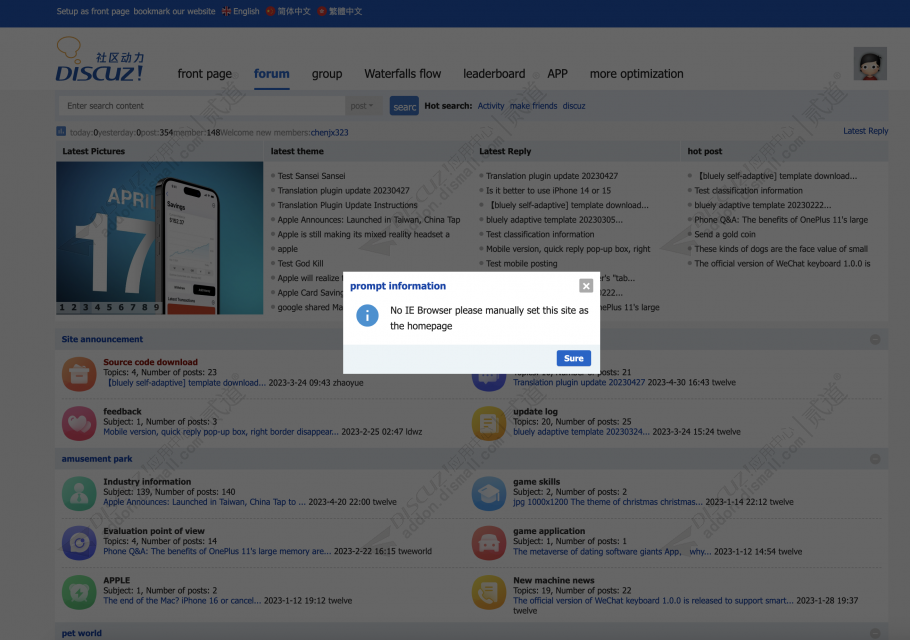Click Industry information forum icon
The height and width of the screenshot is (640, 910).
(79, 492)
